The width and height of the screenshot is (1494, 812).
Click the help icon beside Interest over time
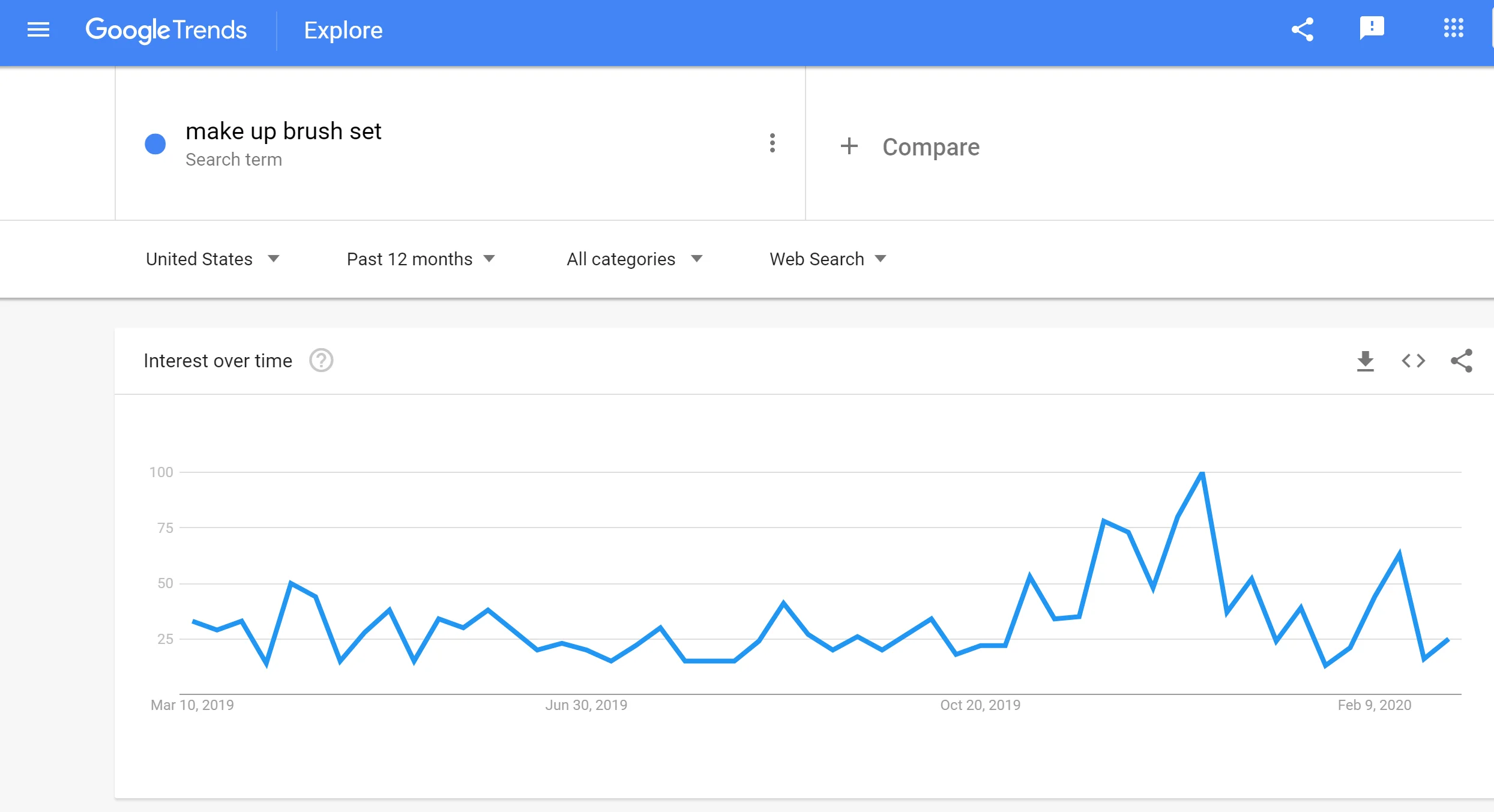point(321,361)
